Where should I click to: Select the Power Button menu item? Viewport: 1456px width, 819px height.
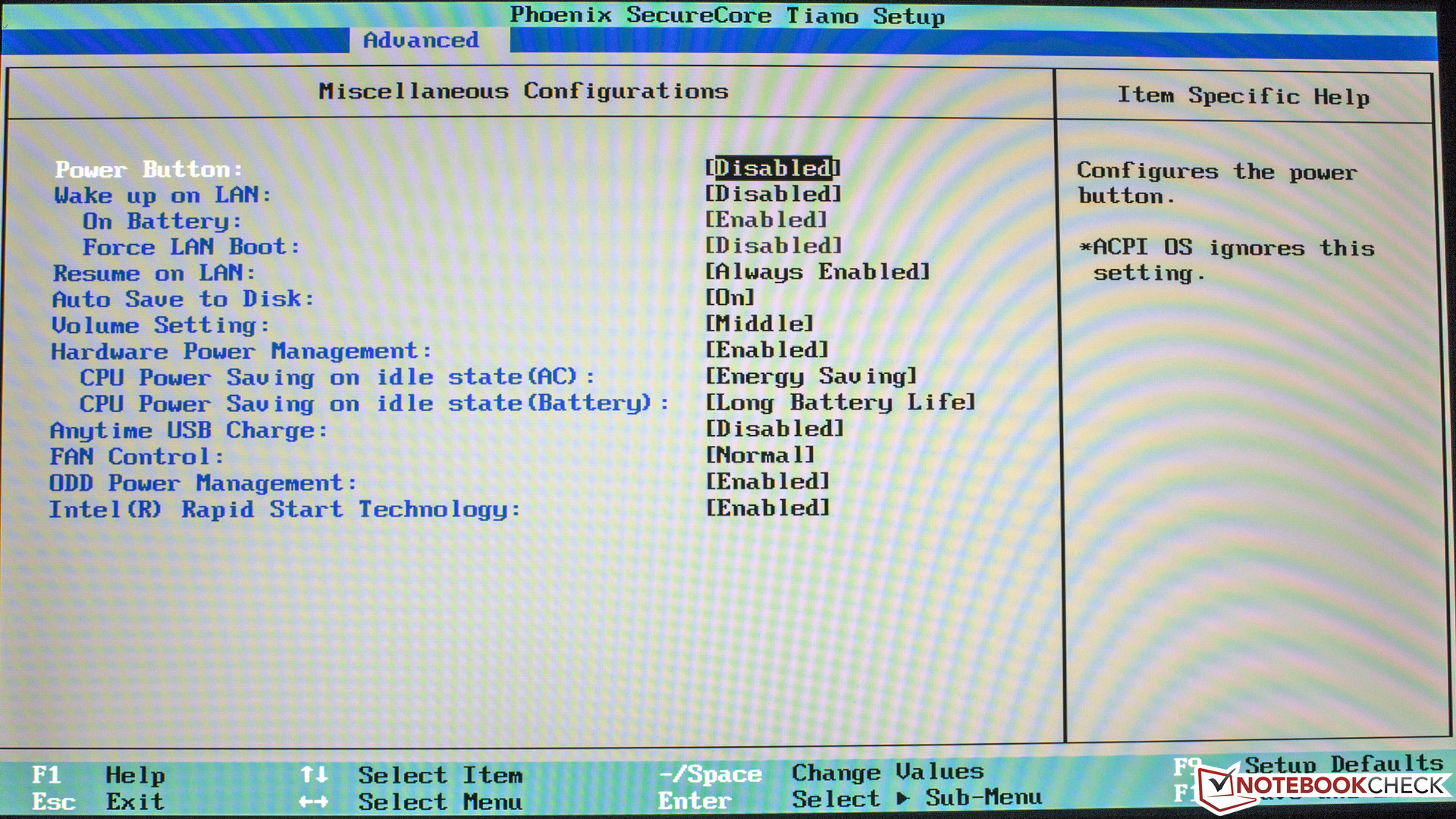point(149,169)
